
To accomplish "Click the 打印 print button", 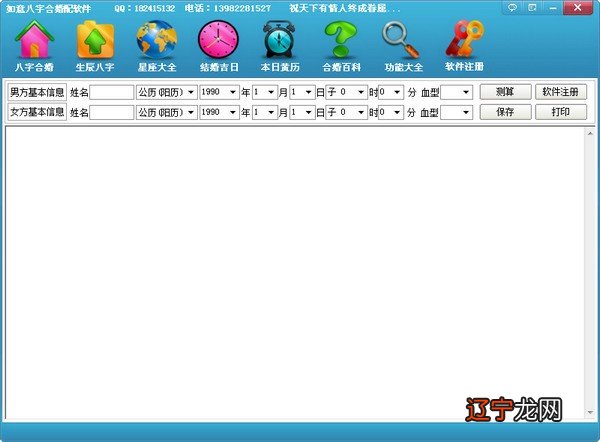I will (561, 112).
